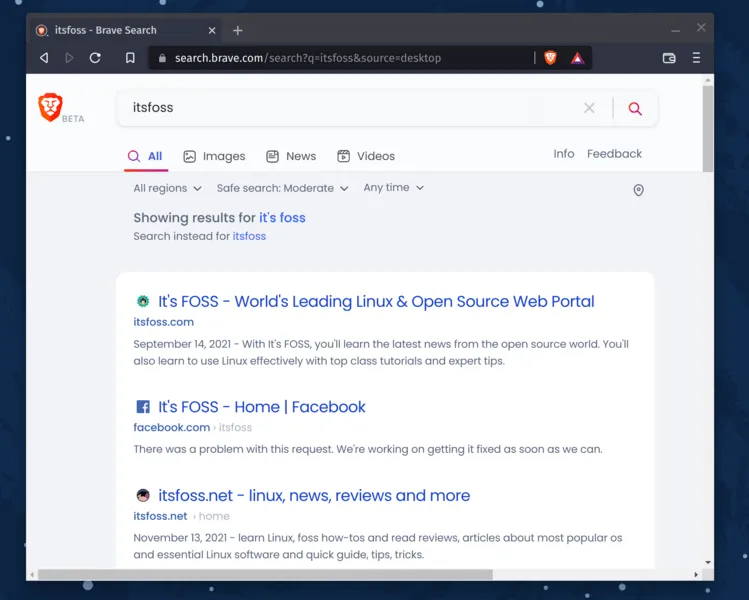Clear the search query with the X
This screenshot has height=600, width=749.
589,108
